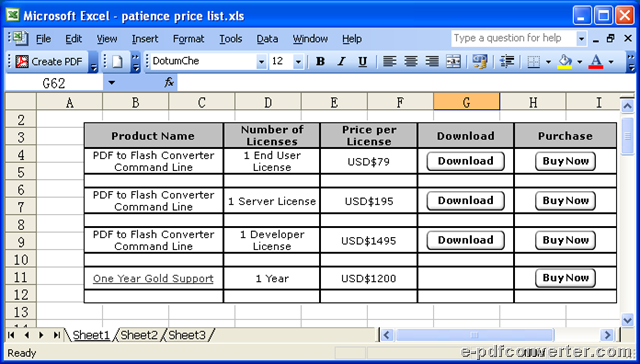This screenshot has width=640, height=364.
Task: Open the DotumChe font name dropdown
Action: point(261,62)
